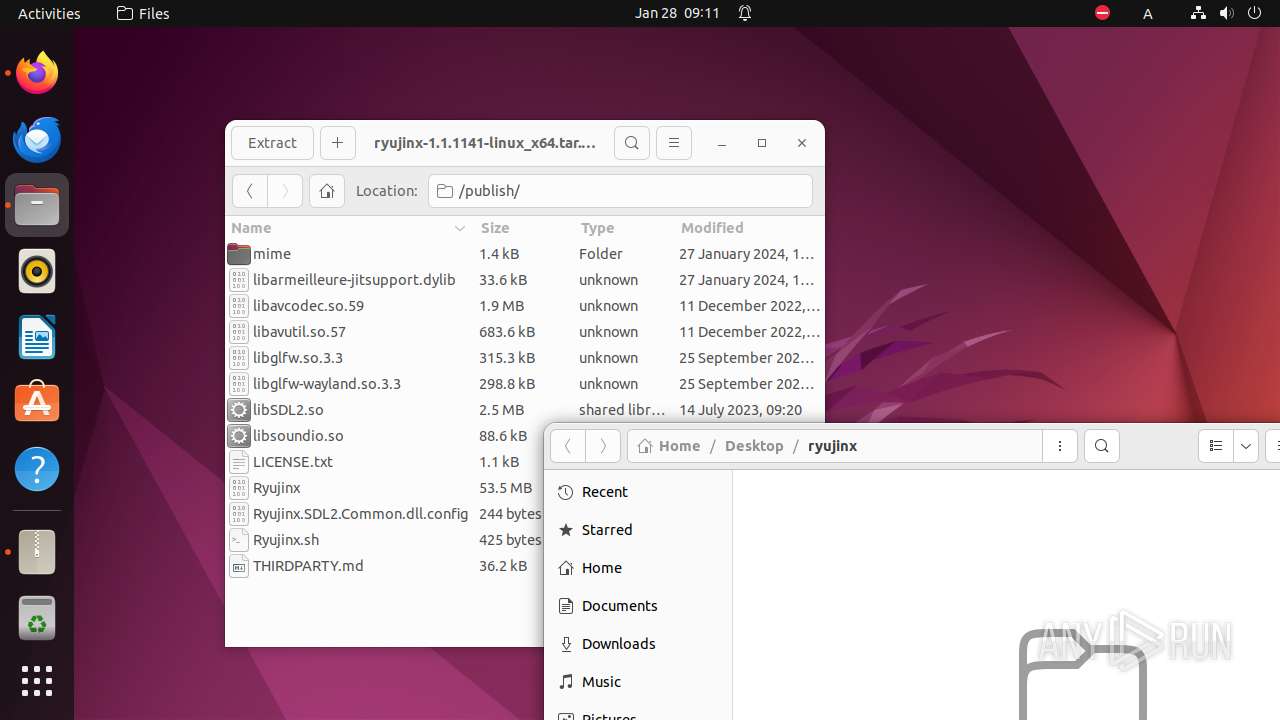Image resolution: width=1280 pixels, height=720 pixels.
Task: Select LICENSE.txt in the archive
Action: click(385, 462)
